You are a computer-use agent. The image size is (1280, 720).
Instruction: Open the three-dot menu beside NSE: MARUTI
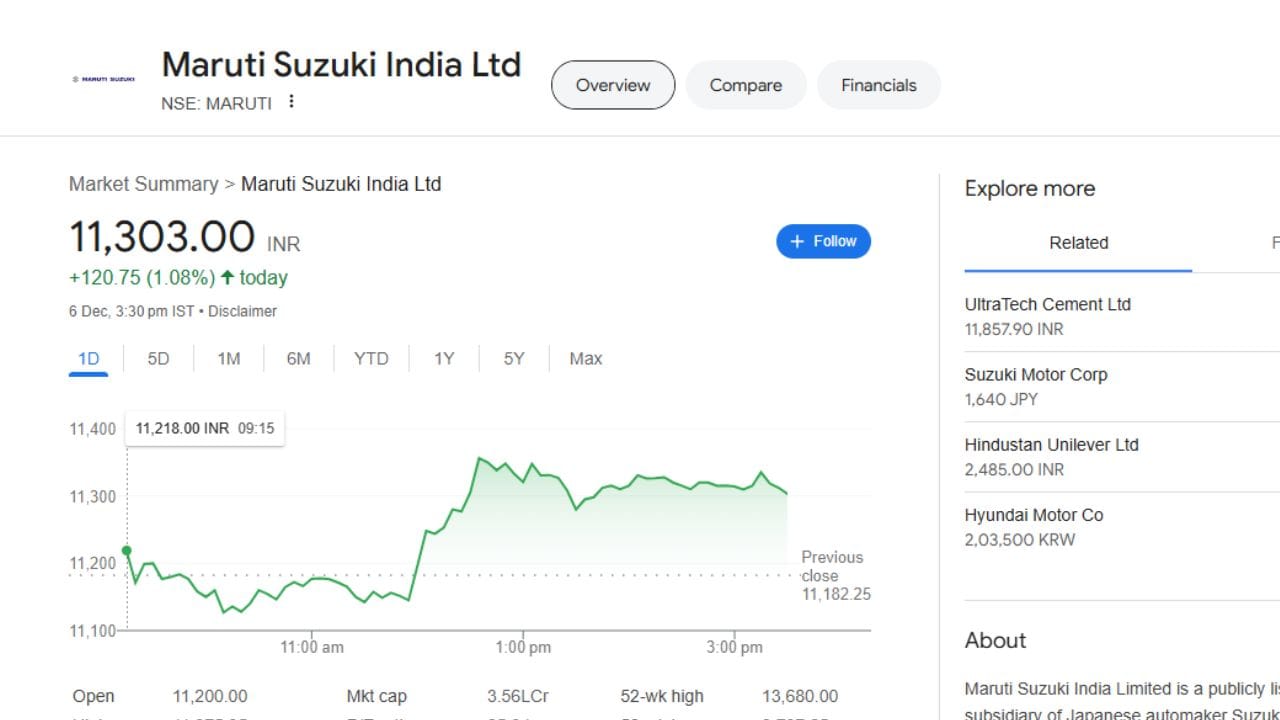tap(291, 102)
